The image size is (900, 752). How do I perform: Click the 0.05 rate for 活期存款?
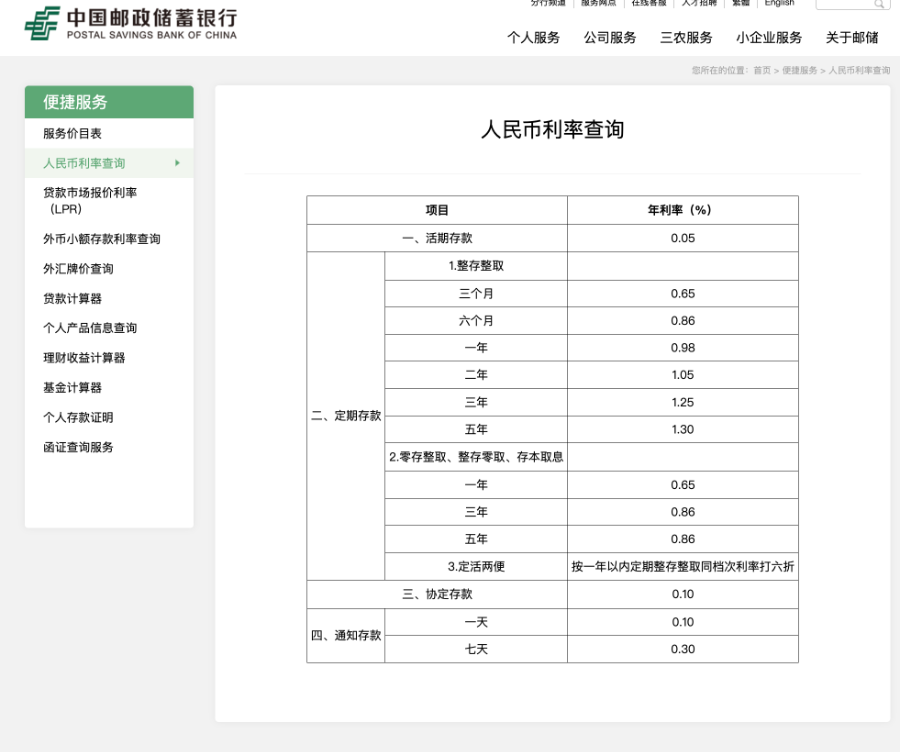point(682,238)
